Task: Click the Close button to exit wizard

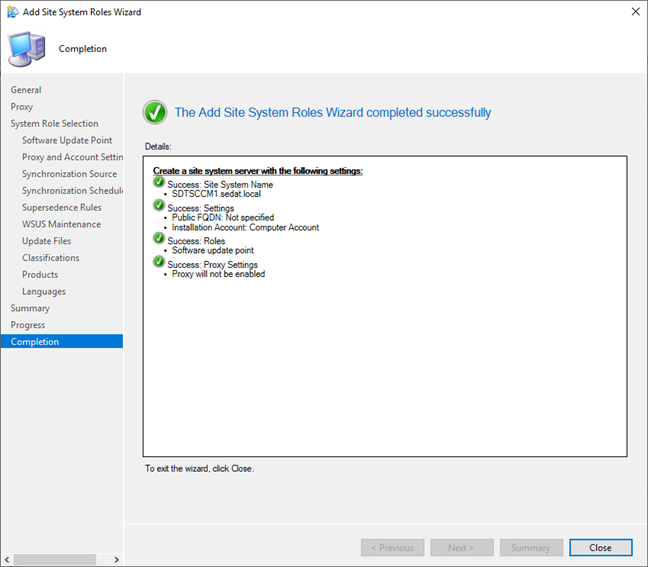Action: coord(600,548)
